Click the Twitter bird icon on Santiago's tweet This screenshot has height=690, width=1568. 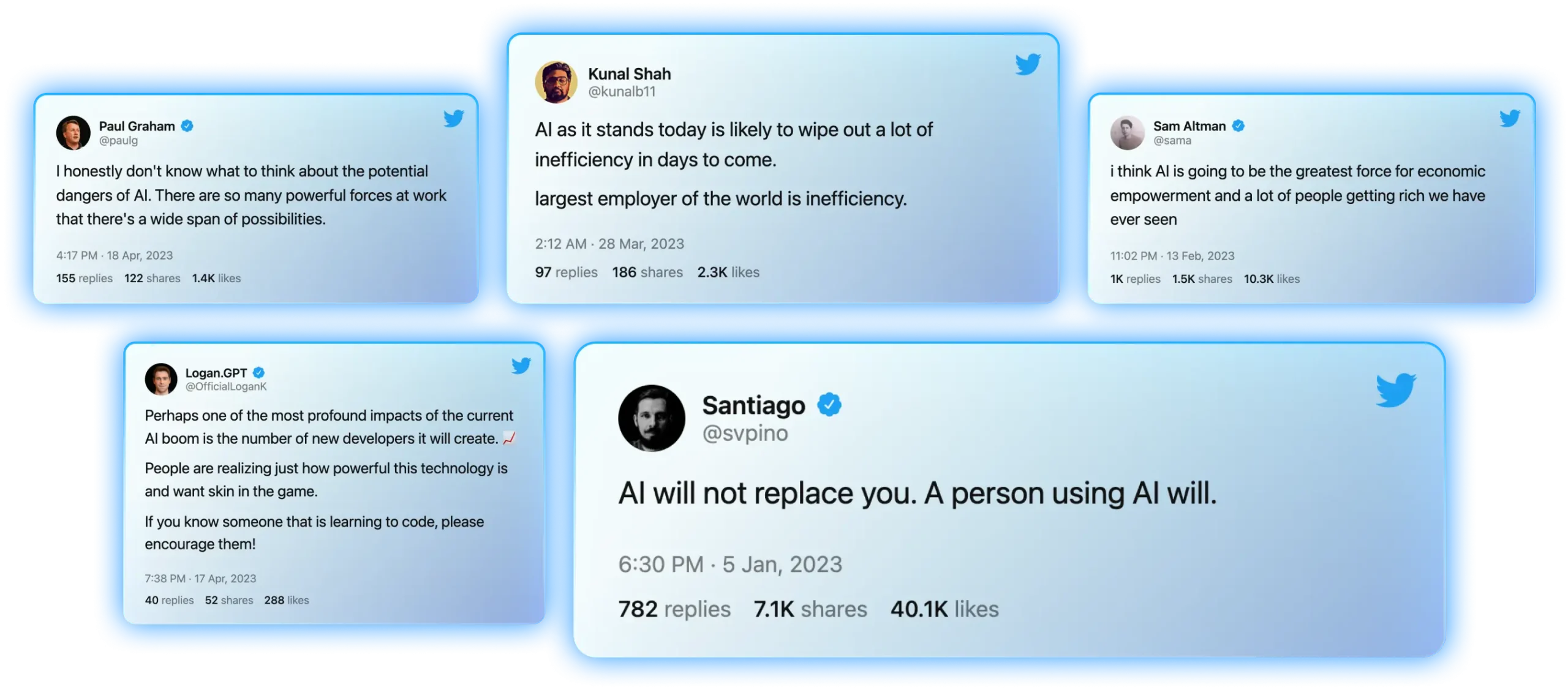[x=1395, y=389]
